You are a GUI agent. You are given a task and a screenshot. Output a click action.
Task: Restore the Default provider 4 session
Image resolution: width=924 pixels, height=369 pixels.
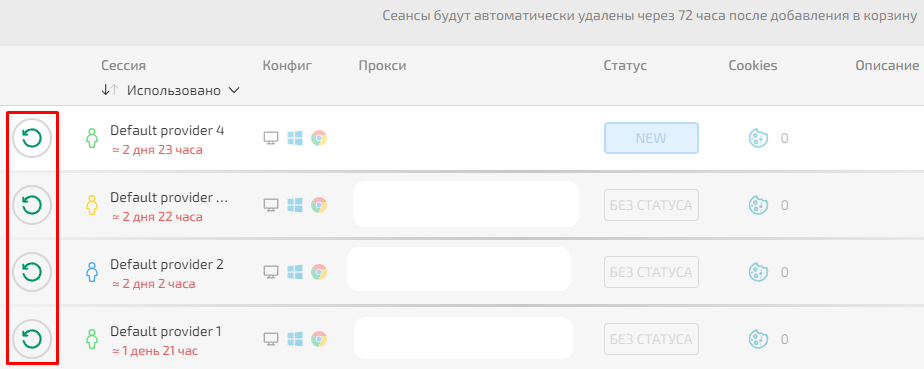coord(32,138)
